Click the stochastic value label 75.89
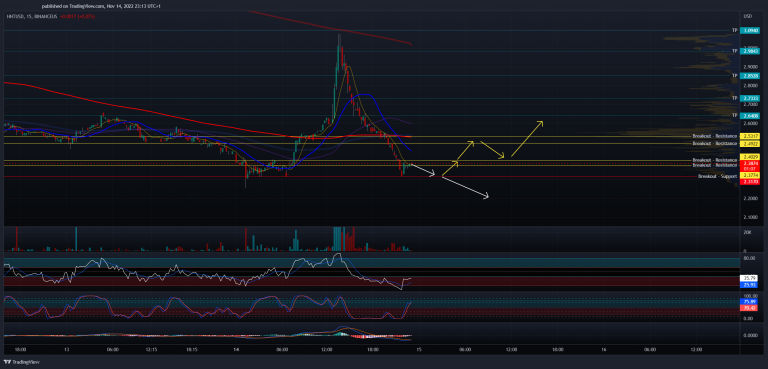768x369 pixels. 749,302
